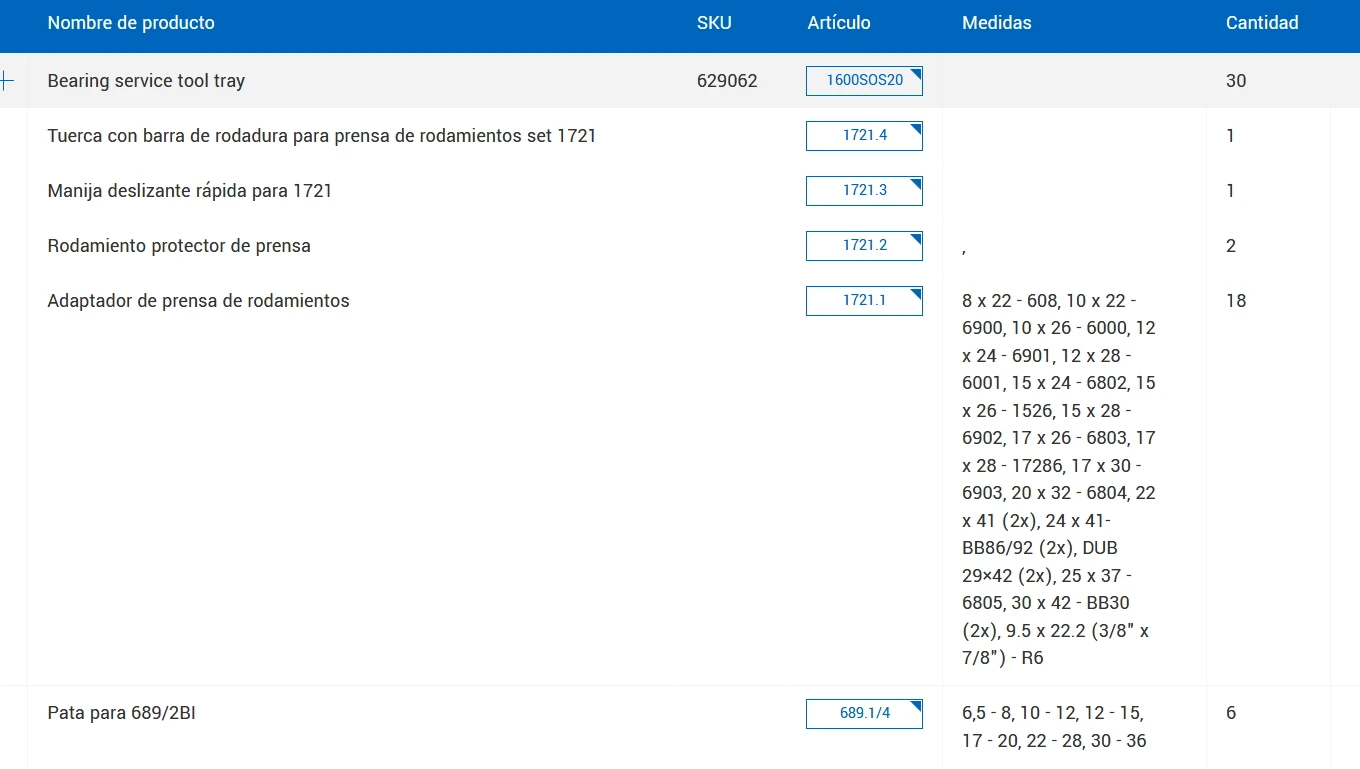The width and height of the screenshot is (1360, 769).
Task: Click the Cantidad column header
Action: (1262, 23)
